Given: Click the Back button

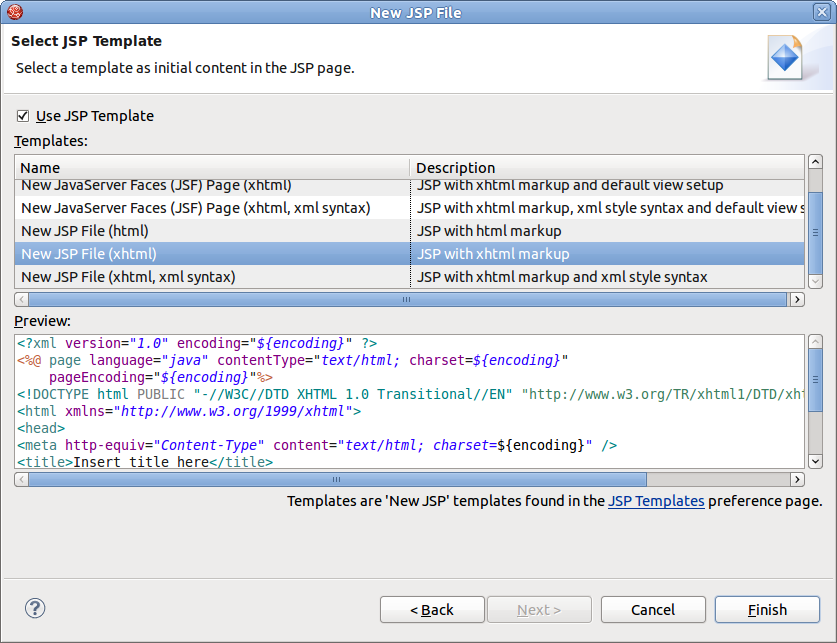Looking at the screenshot, I should [x=432, y=609].
